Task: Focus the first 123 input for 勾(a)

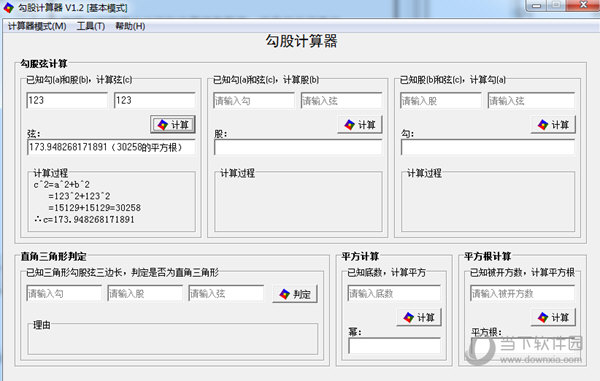Action: coord(67,101)
